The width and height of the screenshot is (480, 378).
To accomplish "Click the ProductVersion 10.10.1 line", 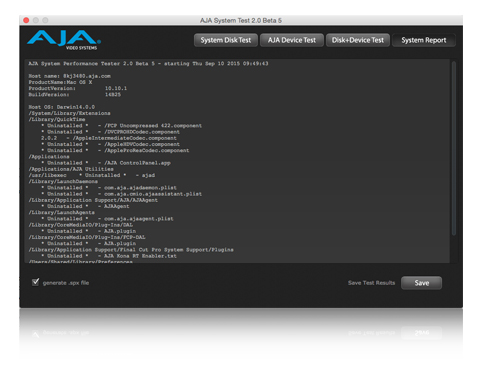I will 78,88.
